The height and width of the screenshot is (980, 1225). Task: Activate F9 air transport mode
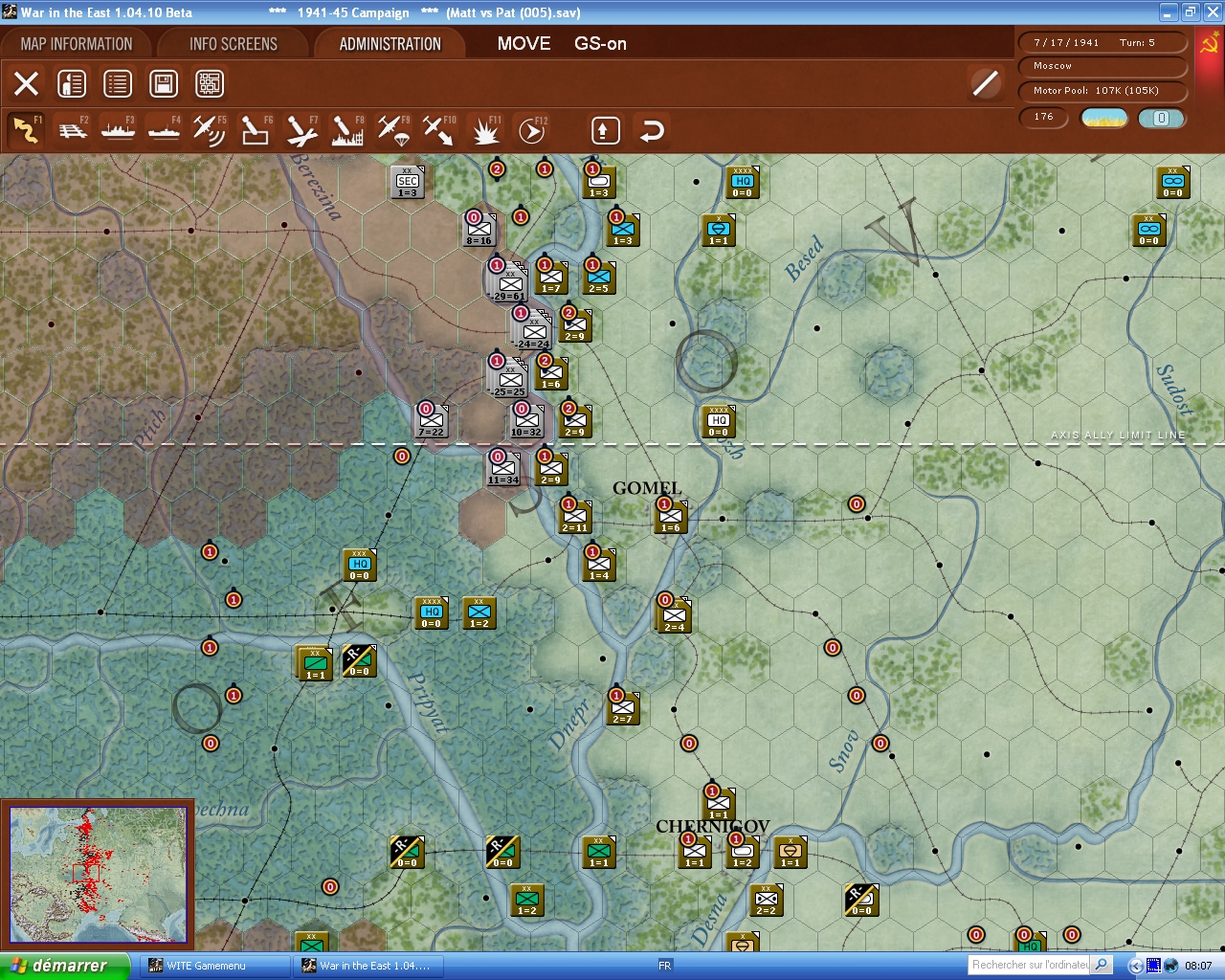point(393,130)
